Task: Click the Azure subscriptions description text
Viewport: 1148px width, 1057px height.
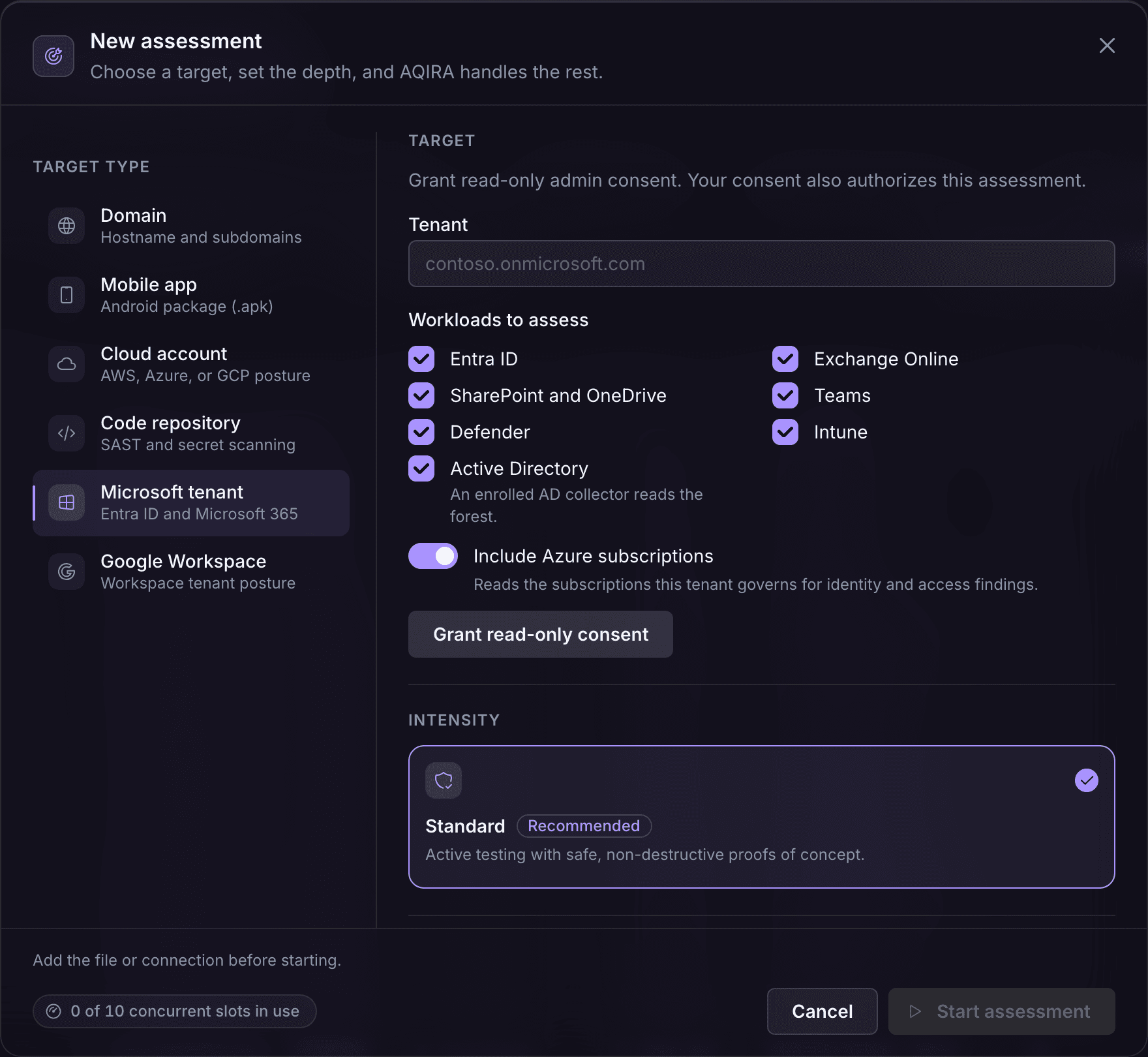Action: [x=755, y=585]
